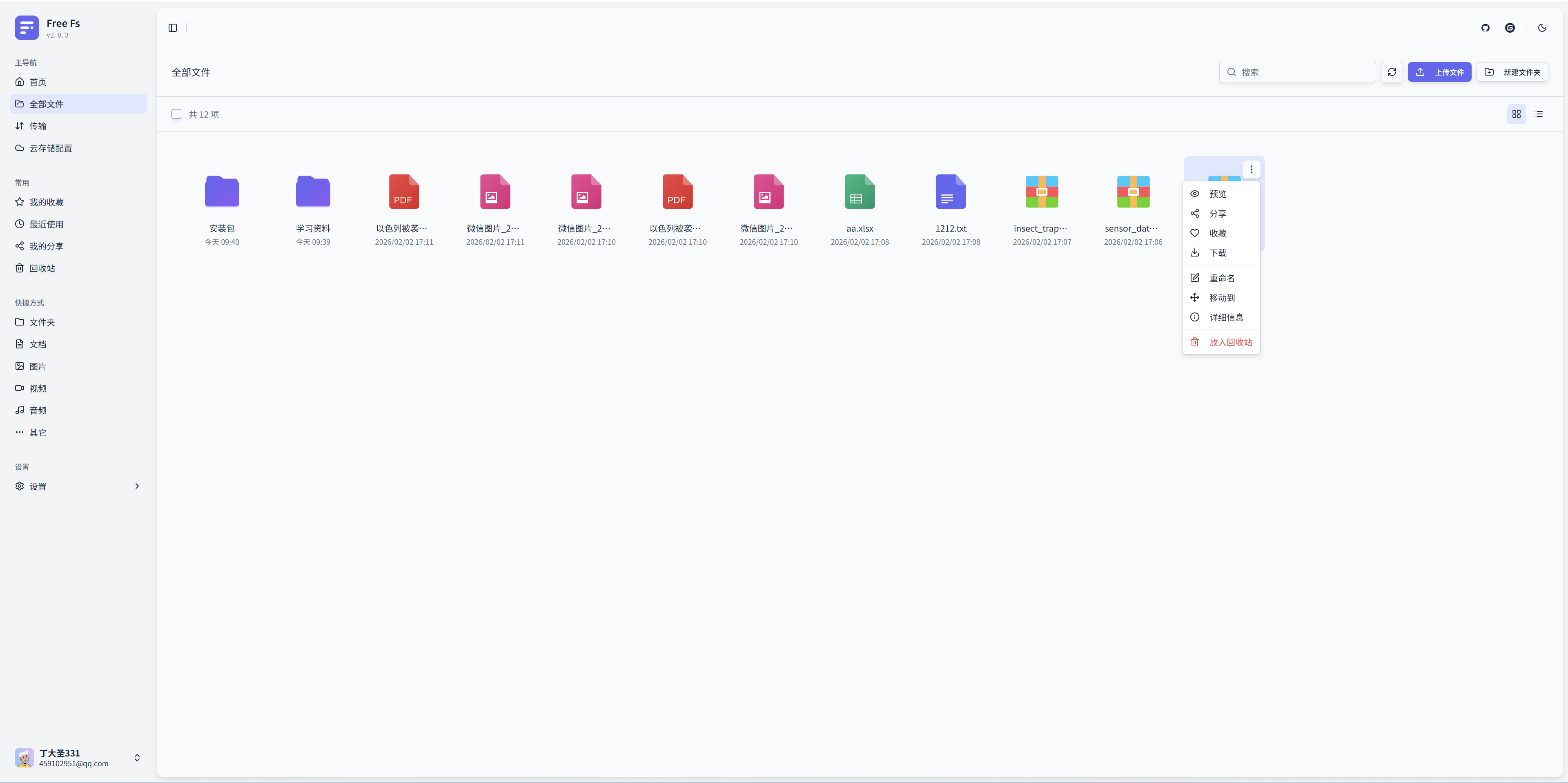Click the 新建文件夹 button
1568x783 pixels.
pyautogui.click(x=1512, y=72)
